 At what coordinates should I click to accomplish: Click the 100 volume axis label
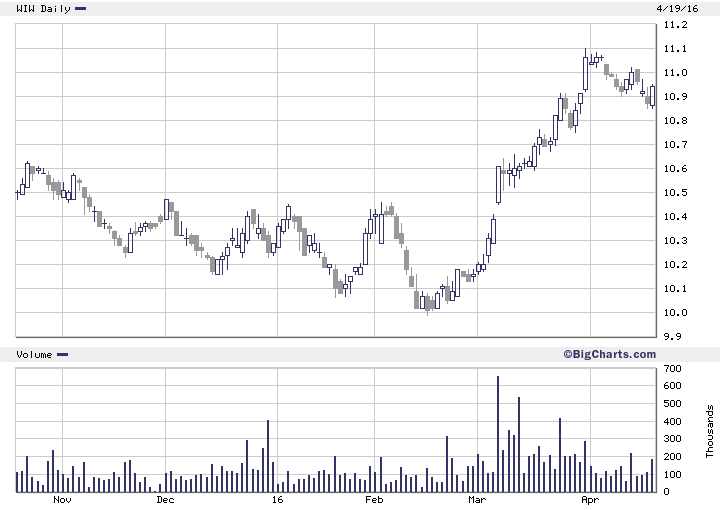click(x=673, y=475)
